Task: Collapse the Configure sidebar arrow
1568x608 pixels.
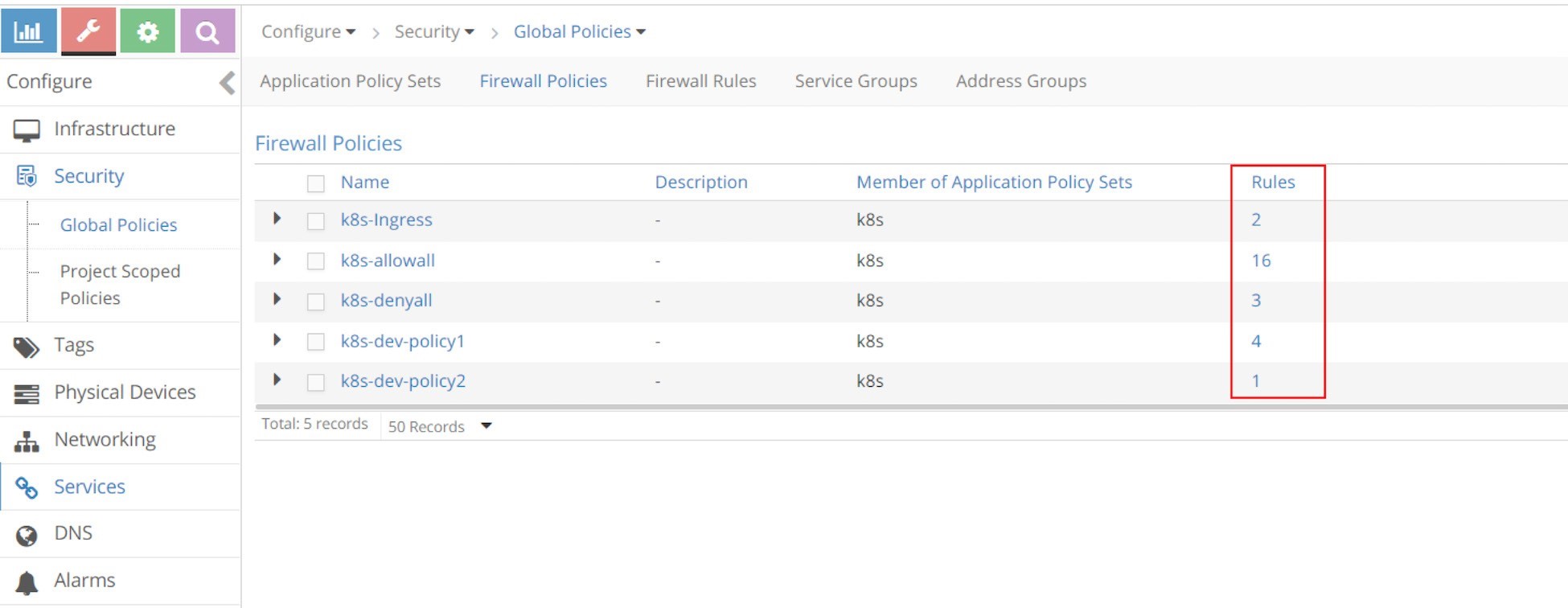Action: (x=228, y=82)
